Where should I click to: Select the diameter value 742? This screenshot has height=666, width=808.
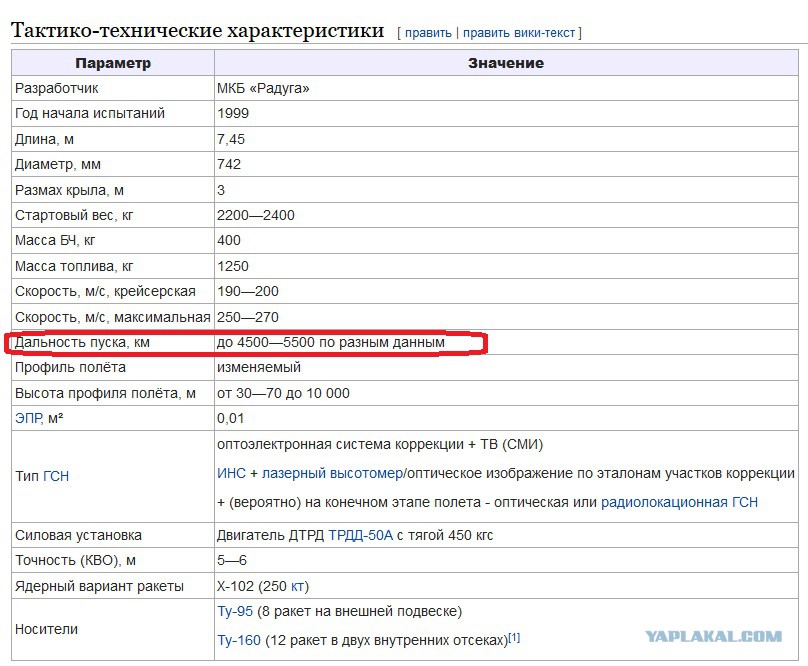tap(229, 164)
